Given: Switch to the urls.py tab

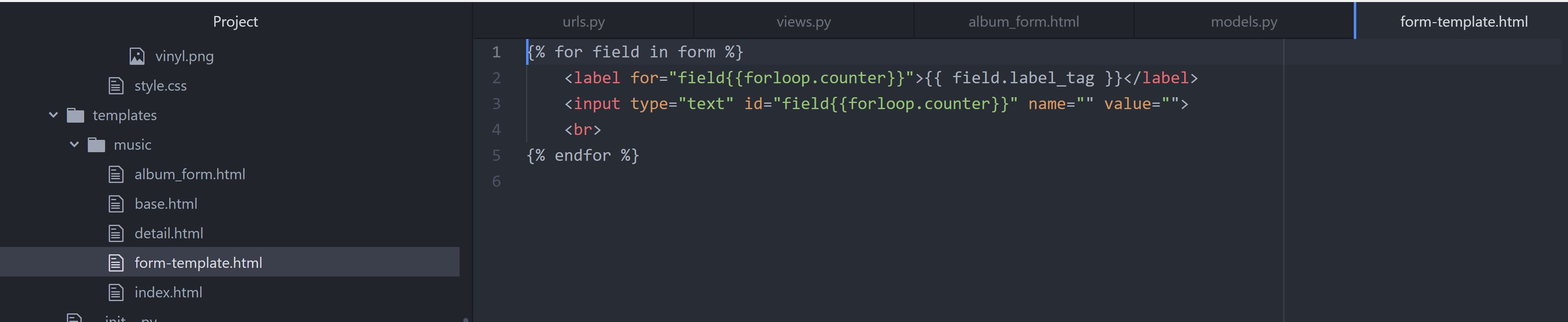Looking at the screenshot, I should 583,22.
